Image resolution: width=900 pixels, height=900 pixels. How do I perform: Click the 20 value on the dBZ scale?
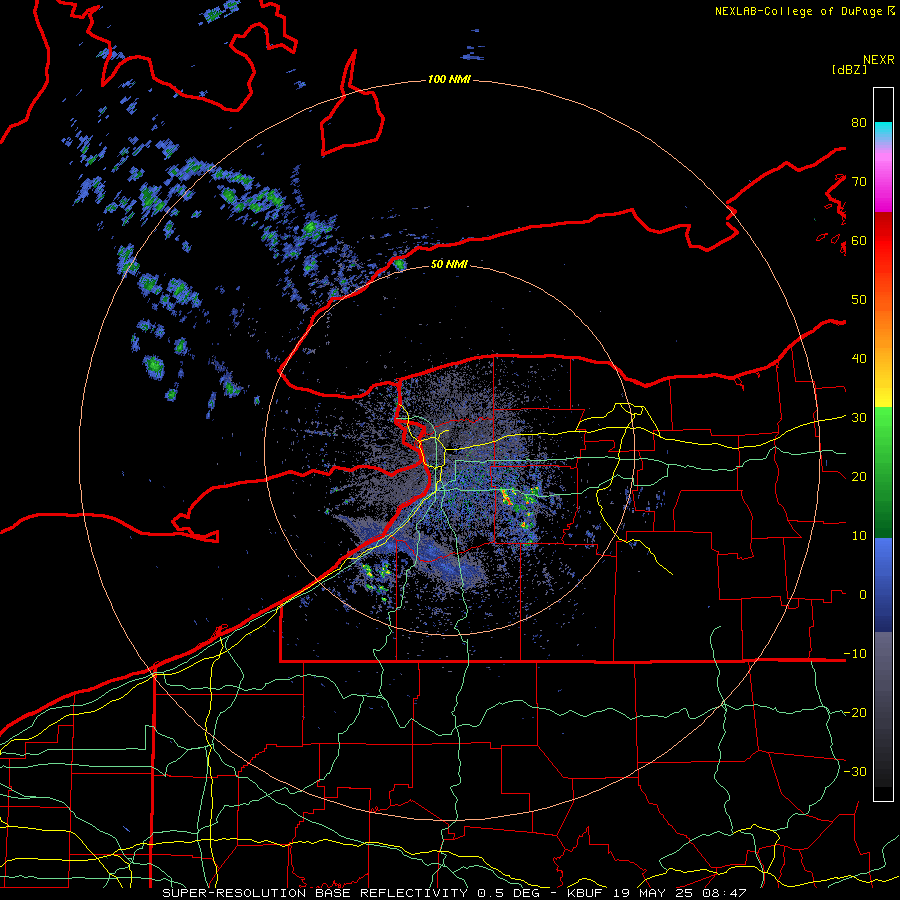tap(859, 477)
